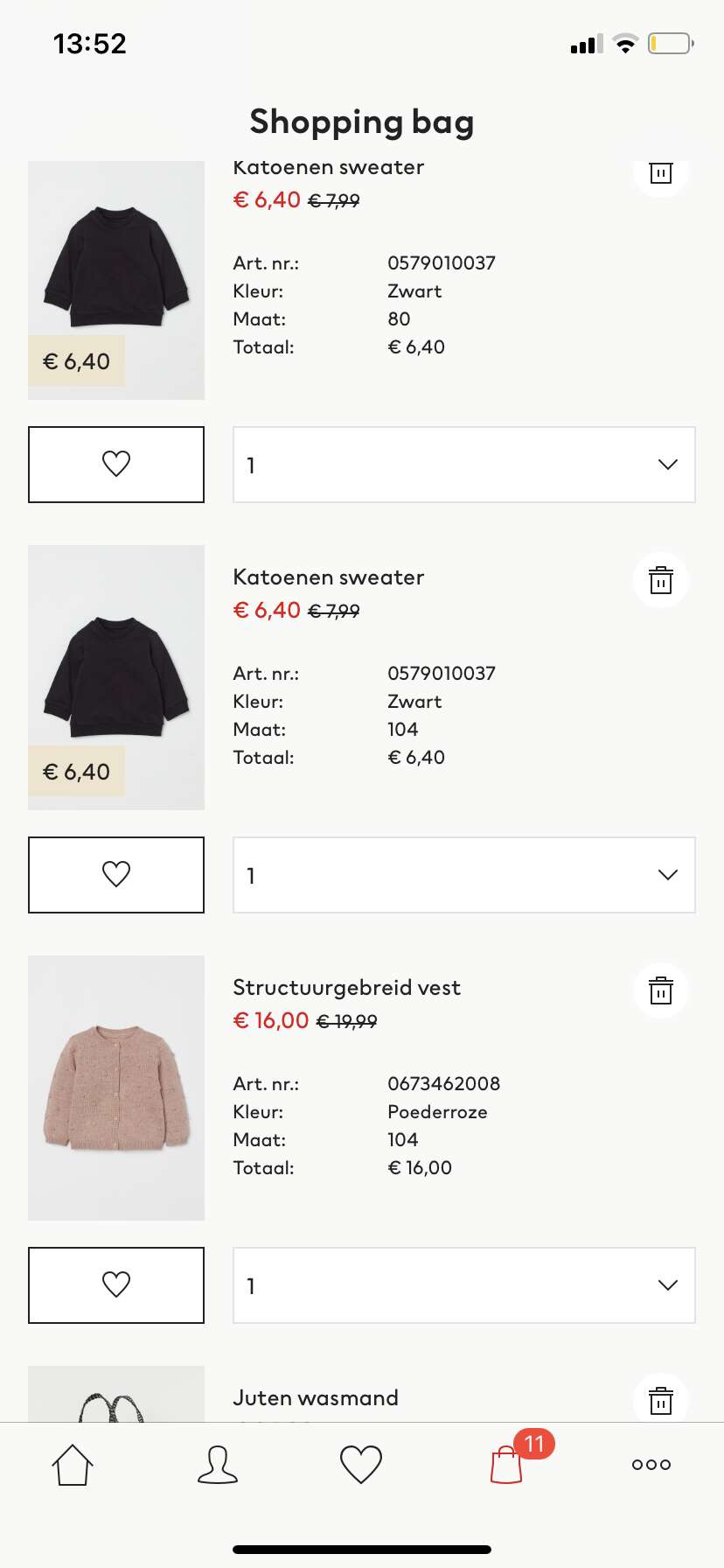Image resolution: width=724 pixels, height=1568 pixels.
Task: Open the Structuurgebreid vest product title
Action: (x=346, y=988)
